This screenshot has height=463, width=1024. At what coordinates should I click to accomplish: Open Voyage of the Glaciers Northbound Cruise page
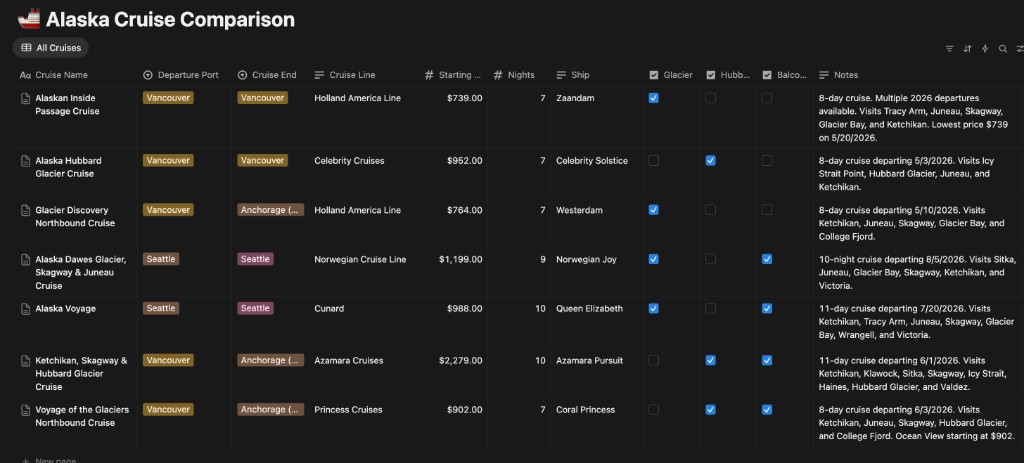click(x=82, y=417)
